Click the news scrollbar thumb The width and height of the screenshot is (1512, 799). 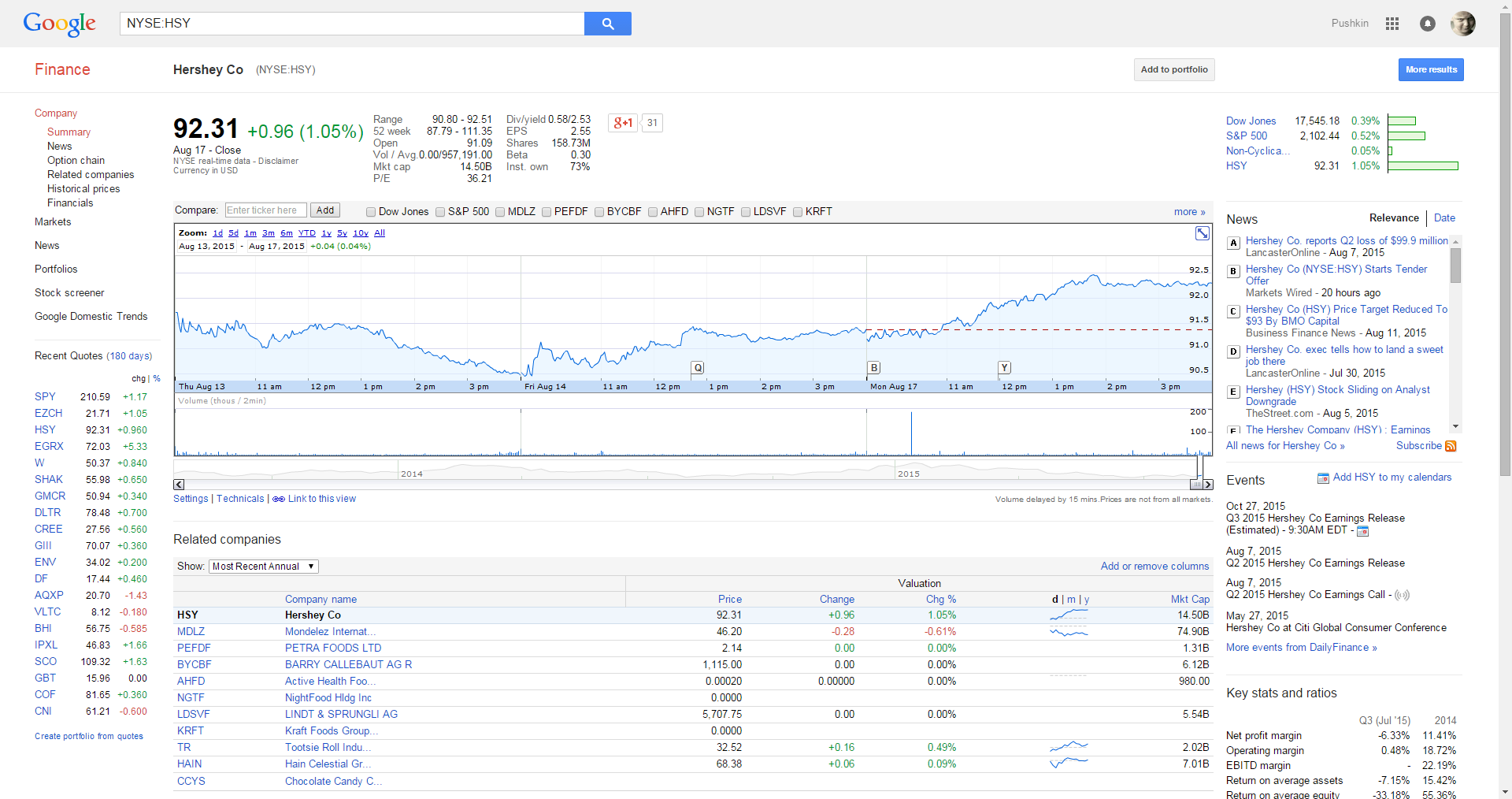click(1456, 265)
